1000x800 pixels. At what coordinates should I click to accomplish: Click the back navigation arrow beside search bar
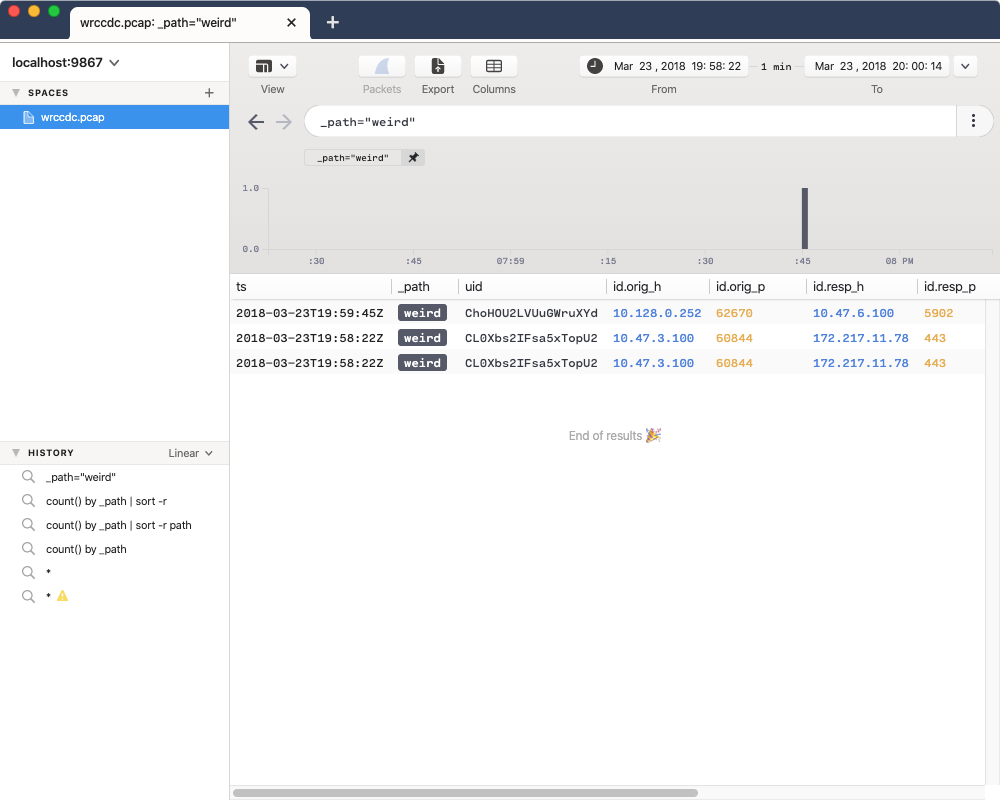[x=256, y=121]
